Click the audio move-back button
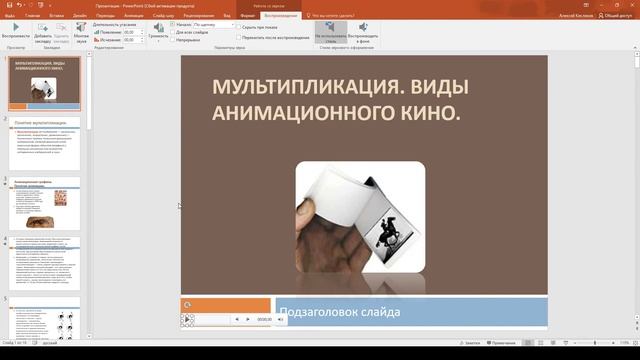The width and height of the screenshot is (640, 360). [x=237, y=320]
